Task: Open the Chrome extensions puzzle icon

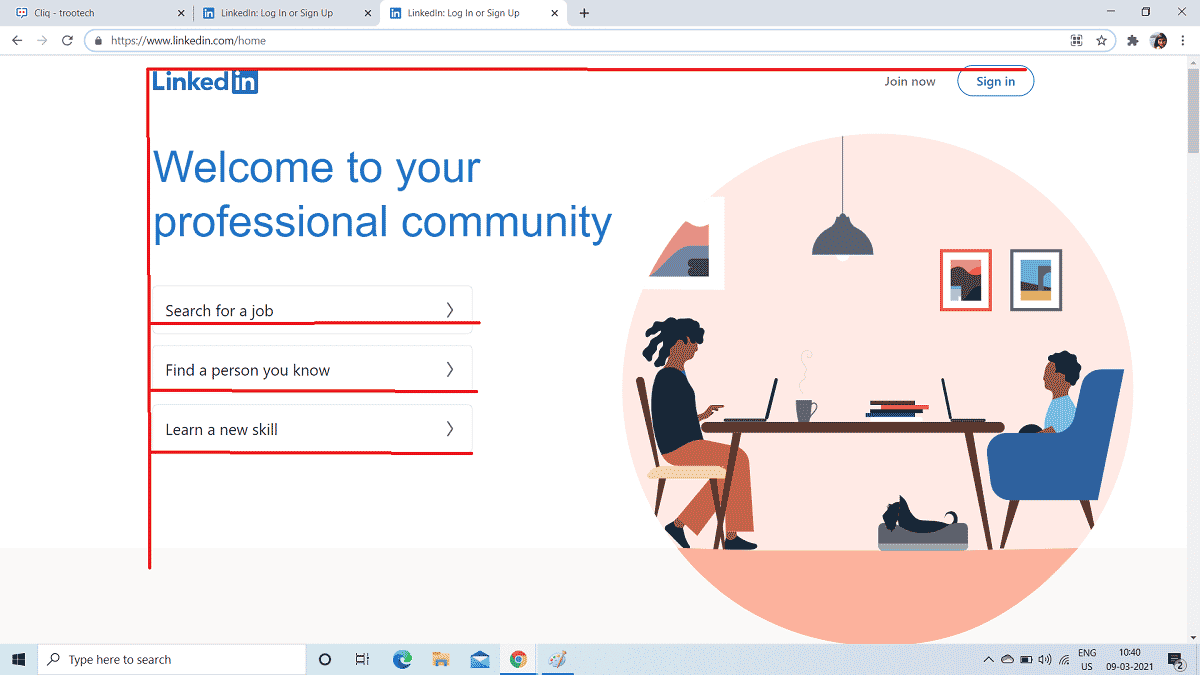Action: [1132, 41]
